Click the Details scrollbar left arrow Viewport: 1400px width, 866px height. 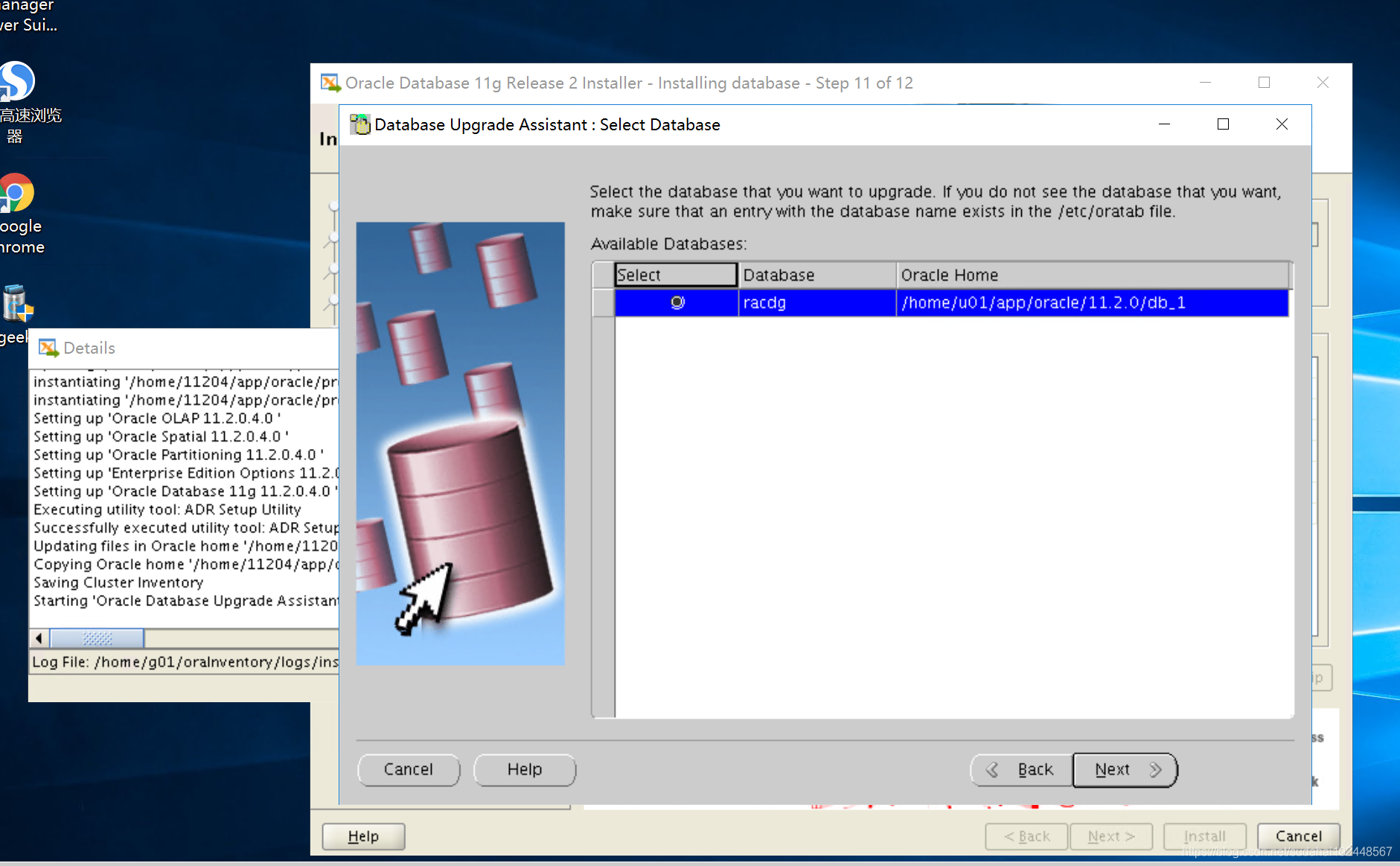39,638
